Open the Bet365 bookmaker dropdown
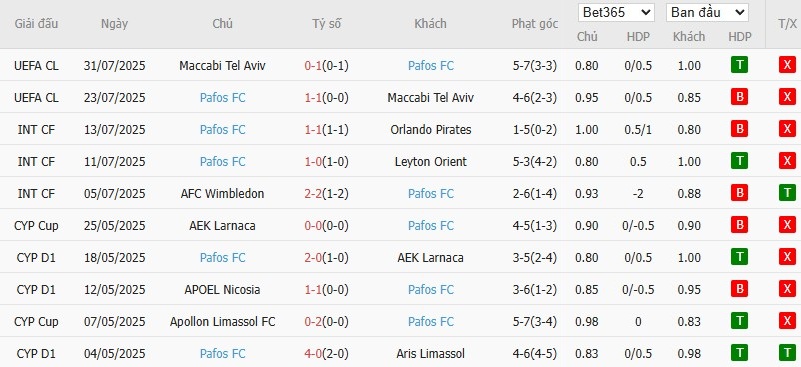 (616, 13)
